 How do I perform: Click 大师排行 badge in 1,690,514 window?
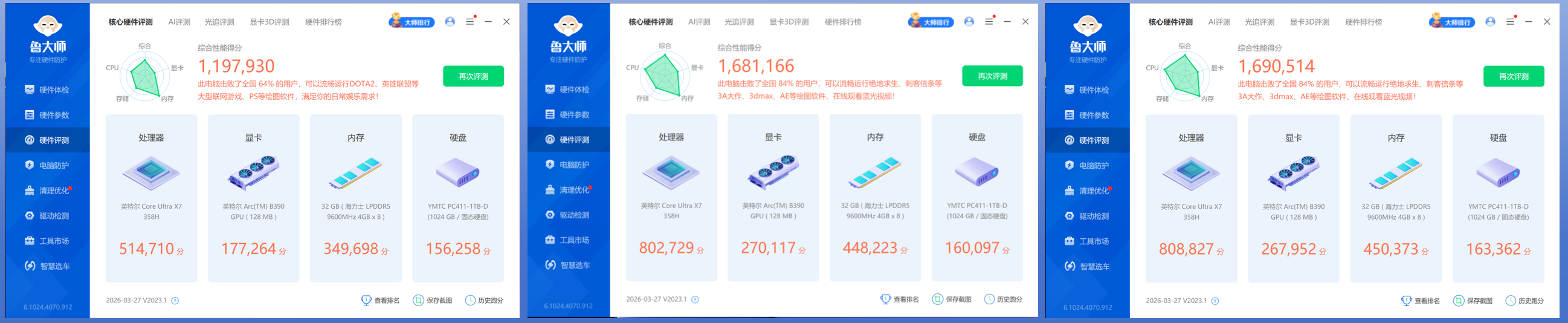1453,21
